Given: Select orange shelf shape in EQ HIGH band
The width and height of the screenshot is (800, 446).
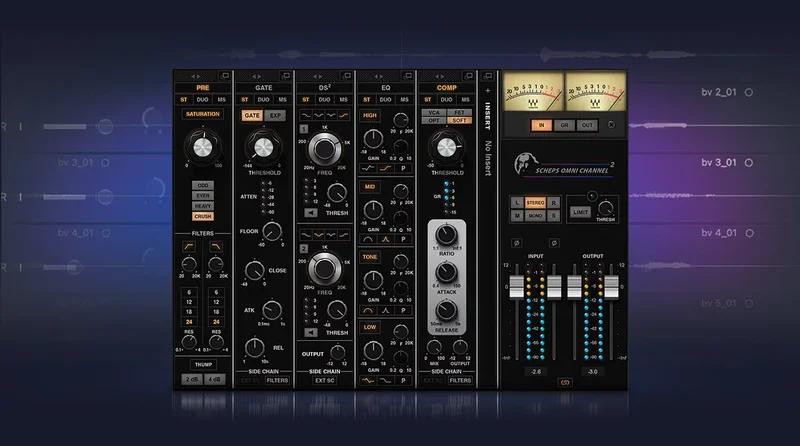Looking at the screenshot, I should pos(385,168).
